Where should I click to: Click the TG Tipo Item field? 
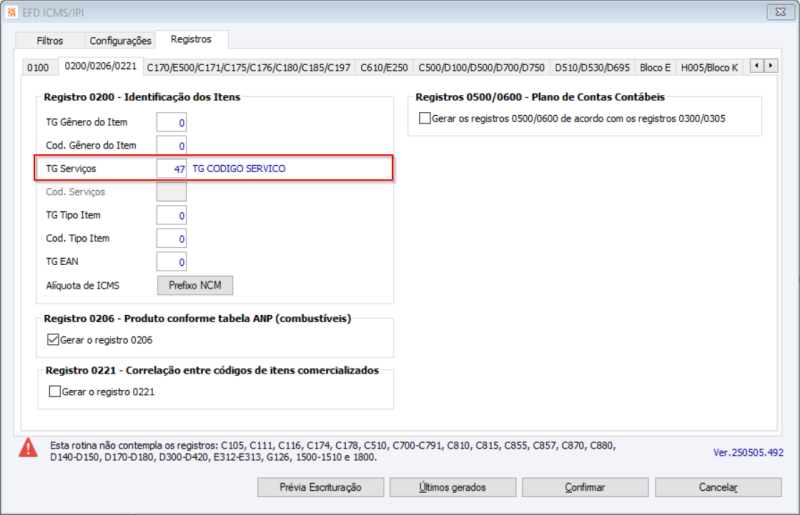click(171, 215)
